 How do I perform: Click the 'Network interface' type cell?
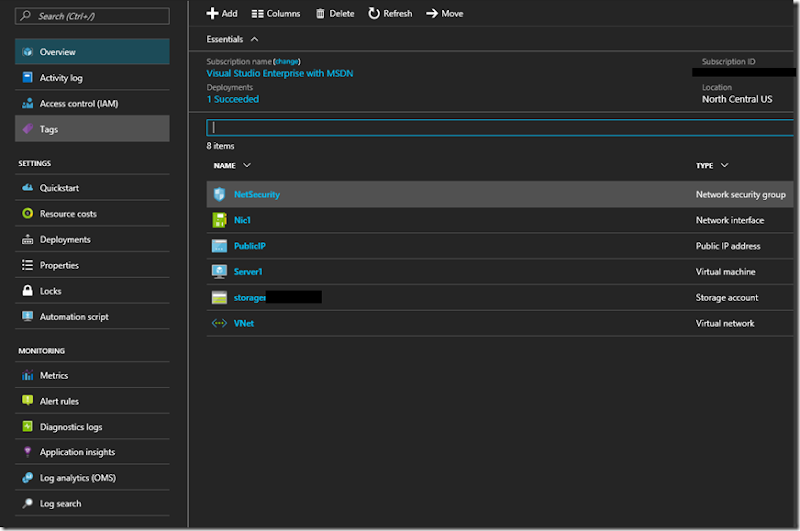730,220
